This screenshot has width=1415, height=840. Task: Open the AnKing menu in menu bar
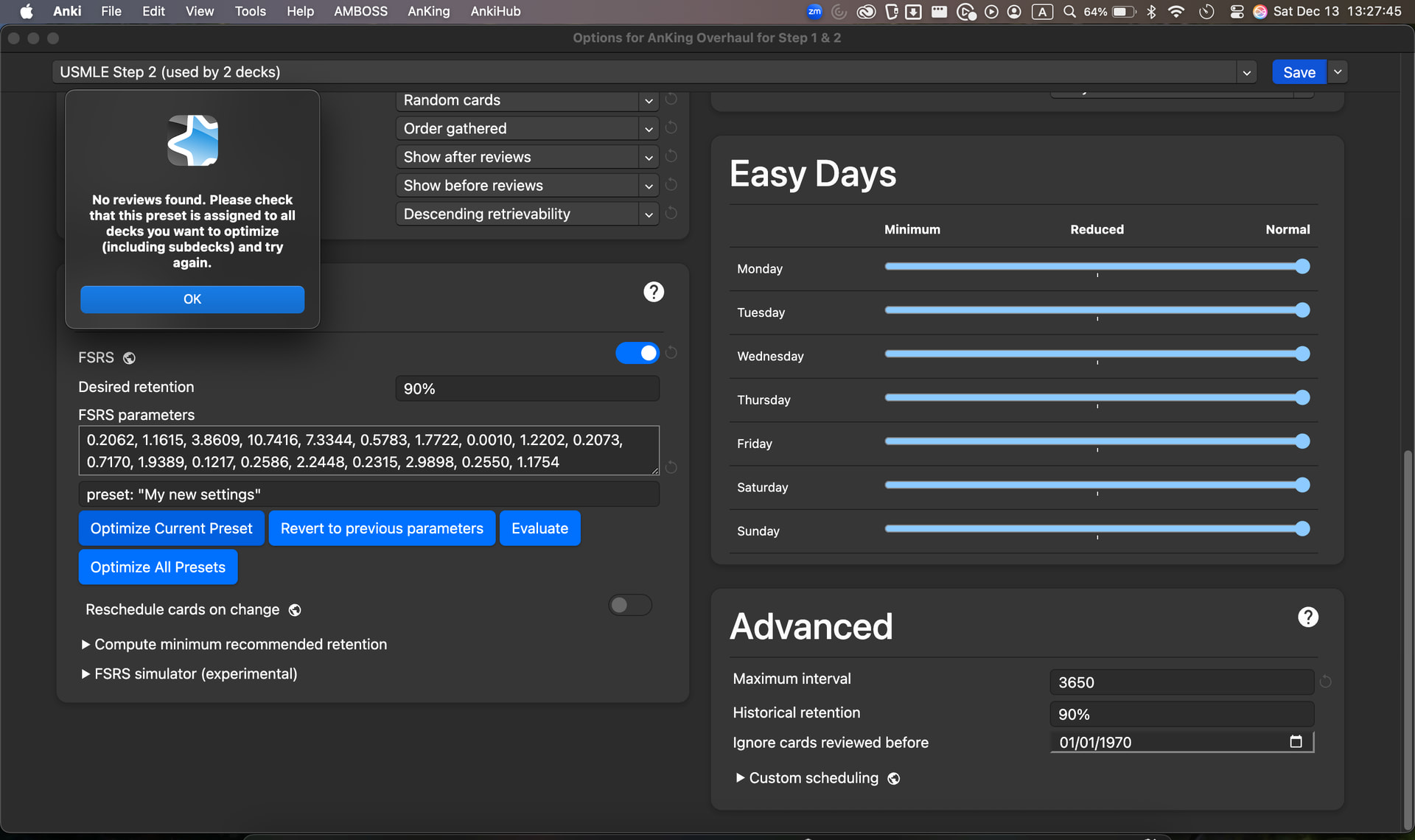428,11
